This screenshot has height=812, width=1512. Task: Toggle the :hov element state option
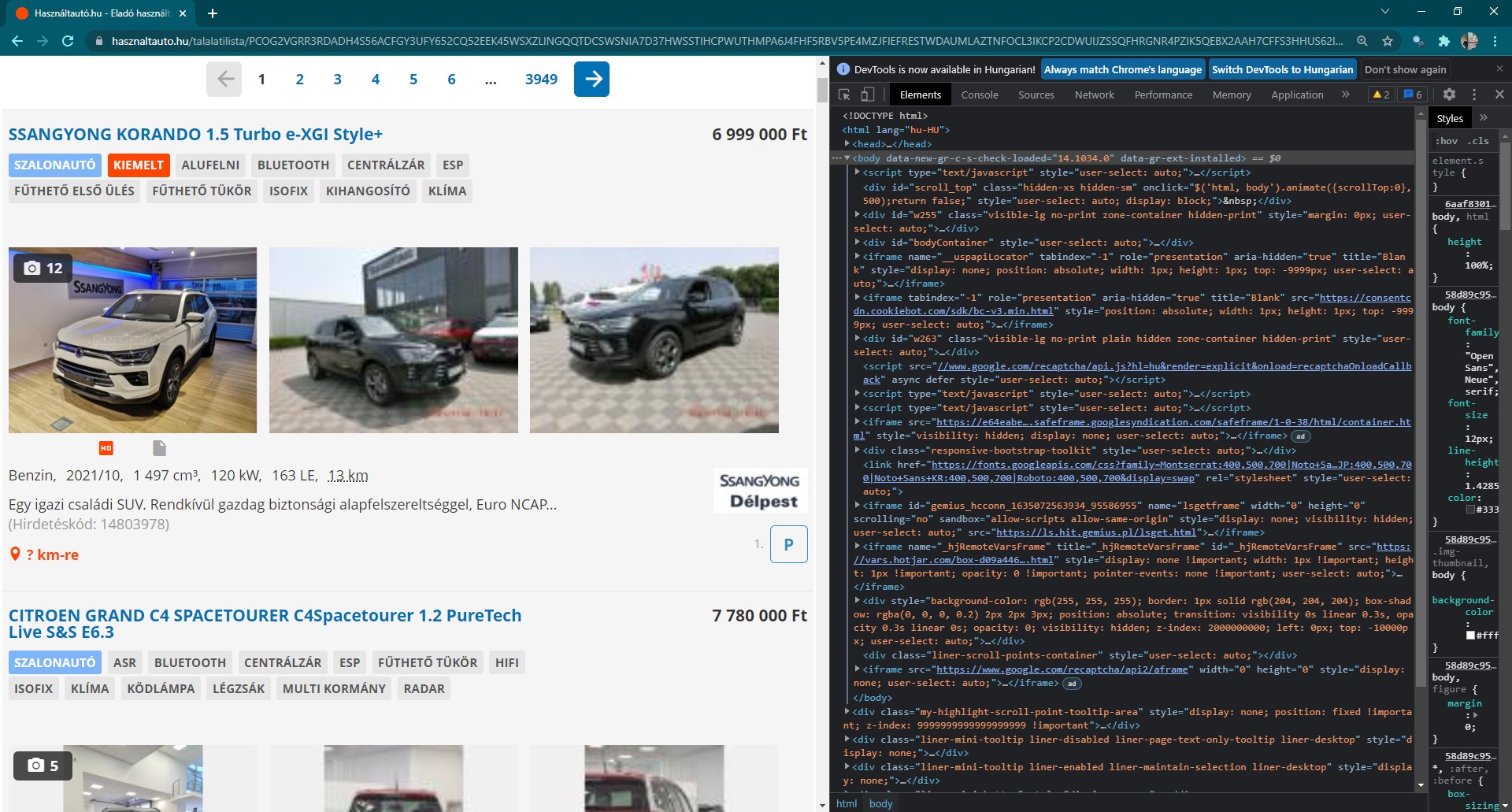tap(1447, 141)
